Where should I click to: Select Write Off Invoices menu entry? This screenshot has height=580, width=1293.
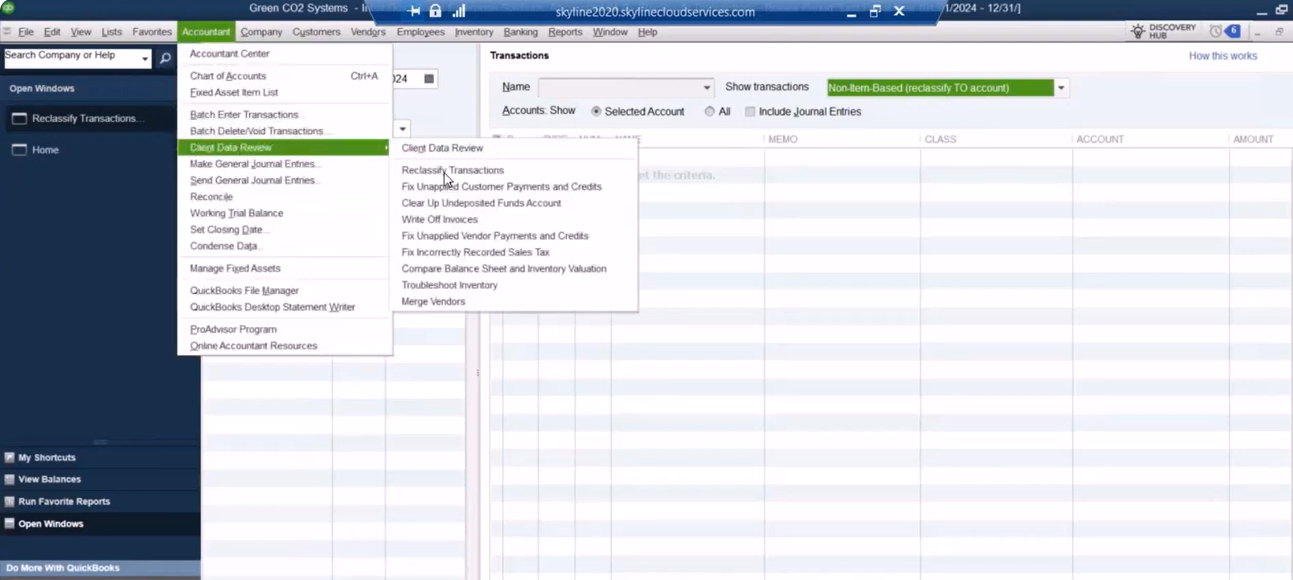439,220
